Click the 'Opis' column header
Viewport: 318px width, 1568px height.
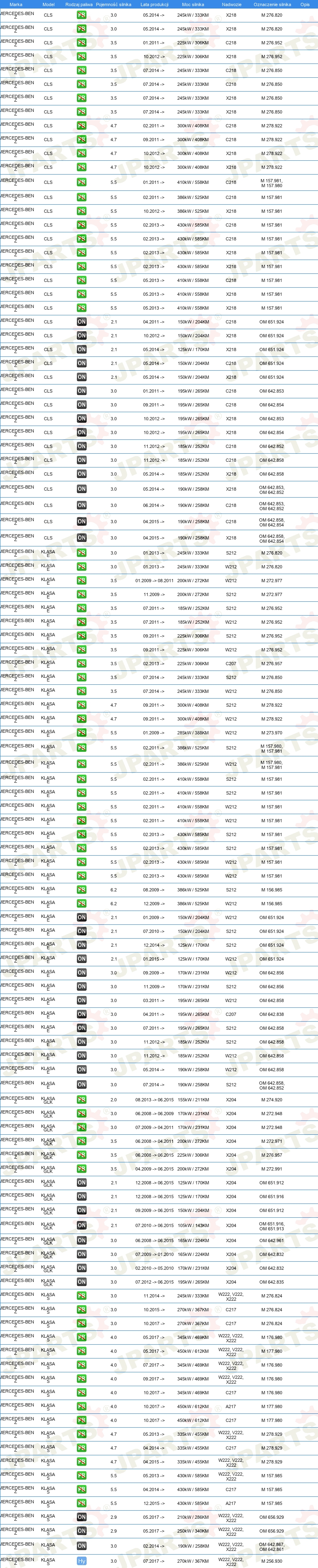click(305, 4)
